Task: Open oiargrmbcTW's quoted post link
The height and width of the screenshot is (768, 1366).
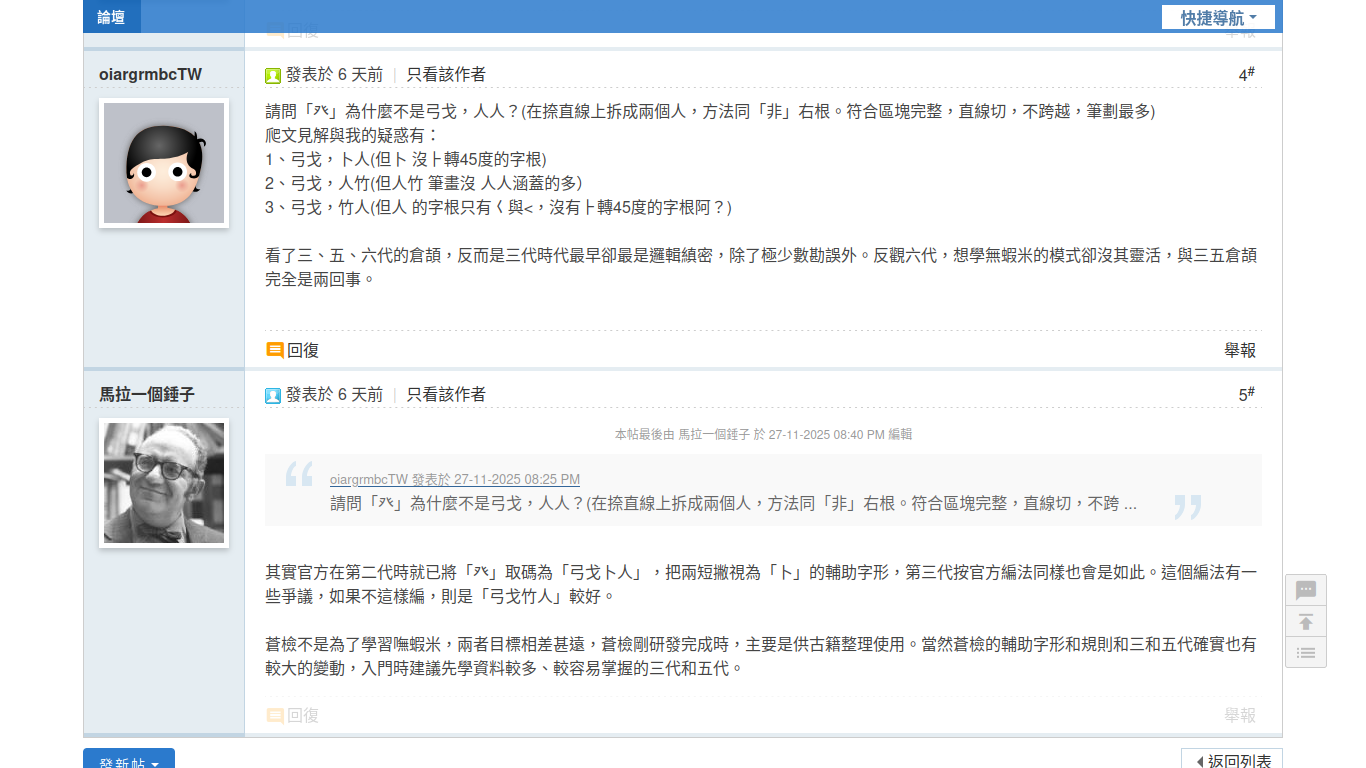Action: (x=453, y=479)
